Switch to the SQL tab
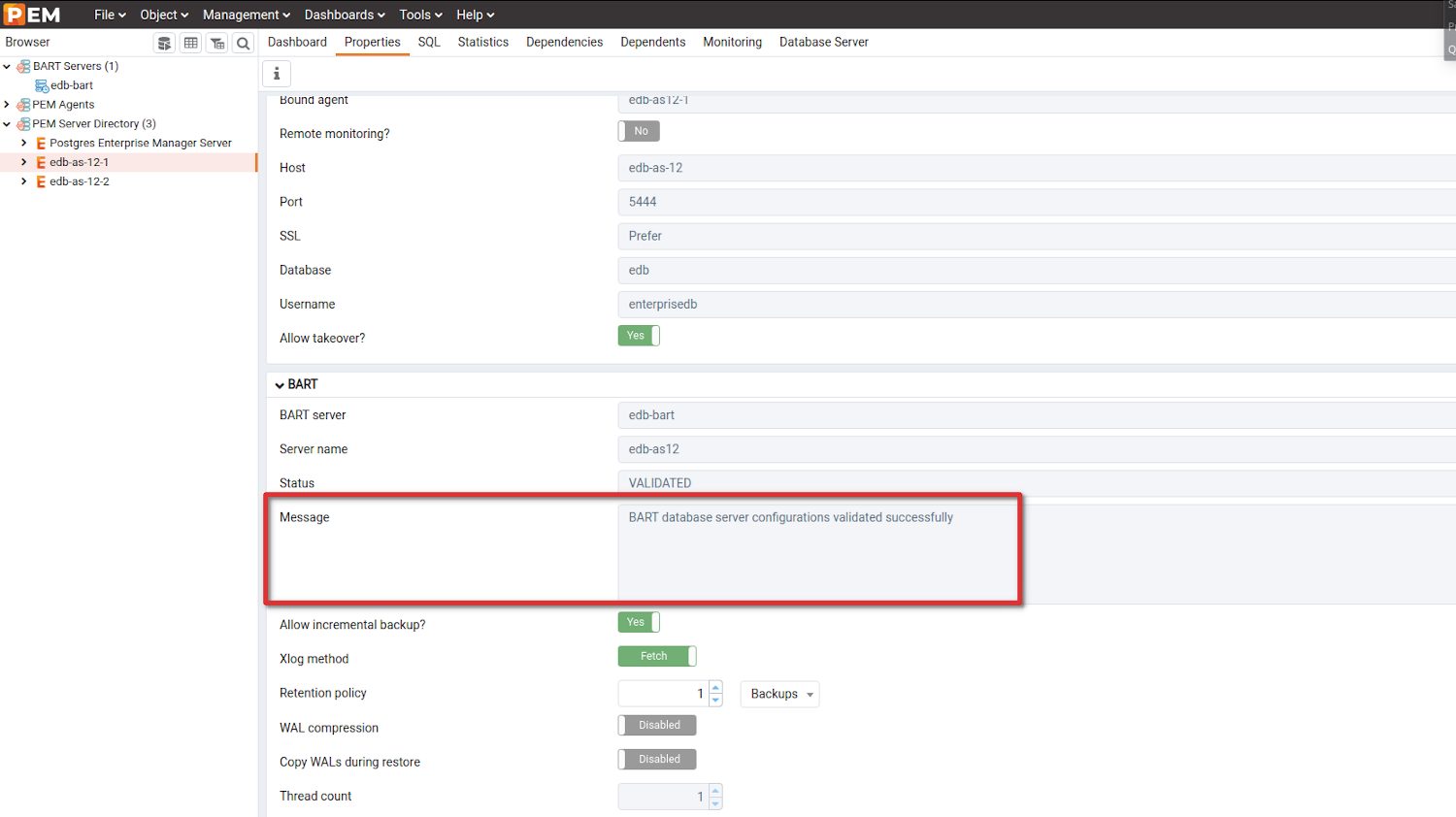The image size is (1456, 817). 429,42
